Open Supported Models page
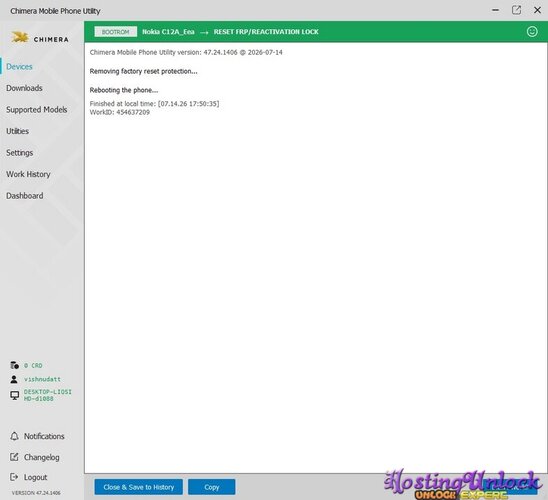Screen dimensions: 548x500 pos(37,110)
